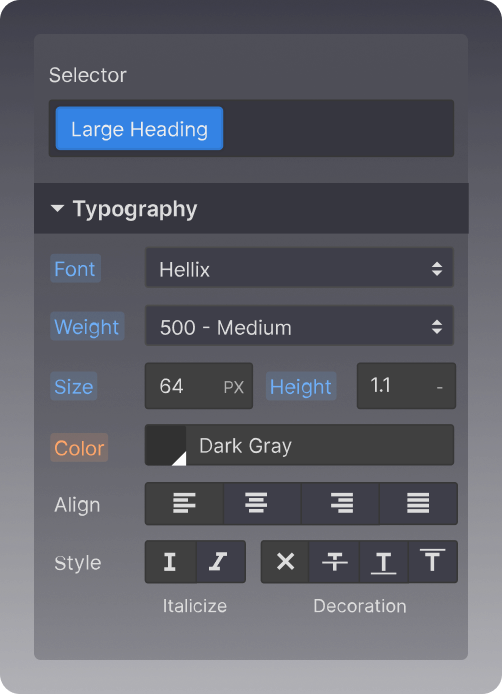
Task: Choose regular non-italic text style icon
Action: 170,562
